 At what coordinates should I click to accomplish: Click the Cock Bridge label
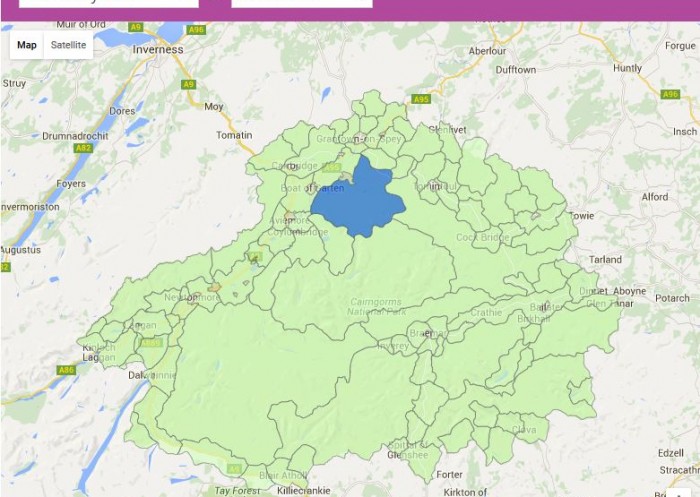click(x=483, y=238)
